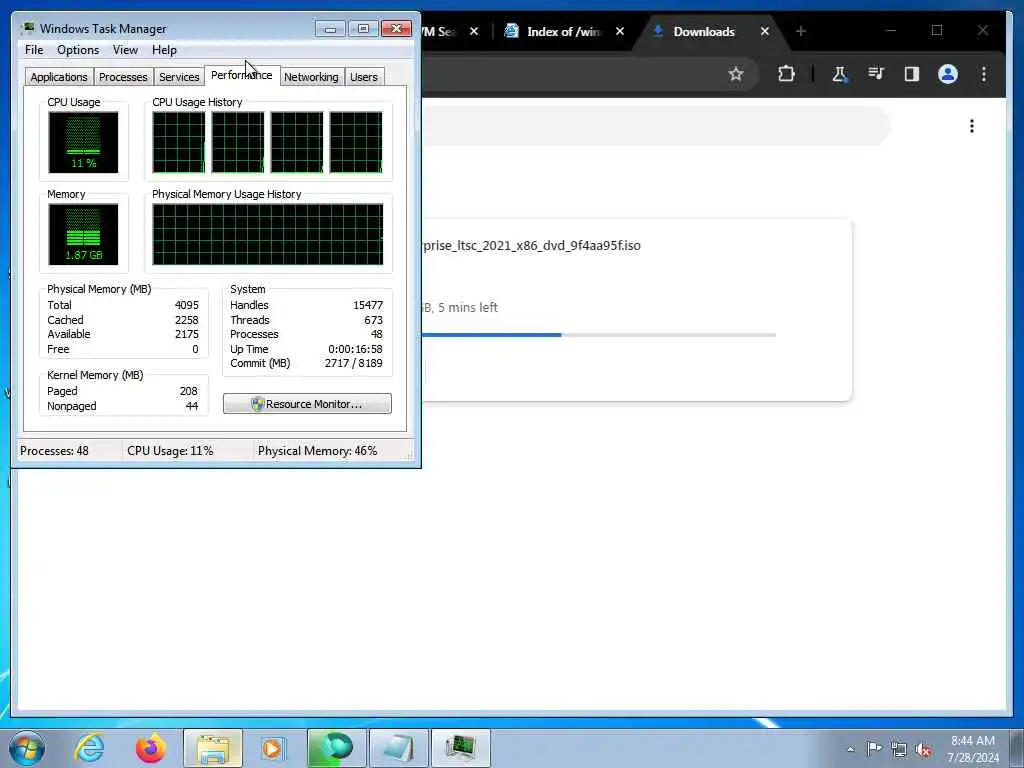Open the media controls icon in Chrome
The height and width of the screenshot is (768, 1024).
(876, 74)
